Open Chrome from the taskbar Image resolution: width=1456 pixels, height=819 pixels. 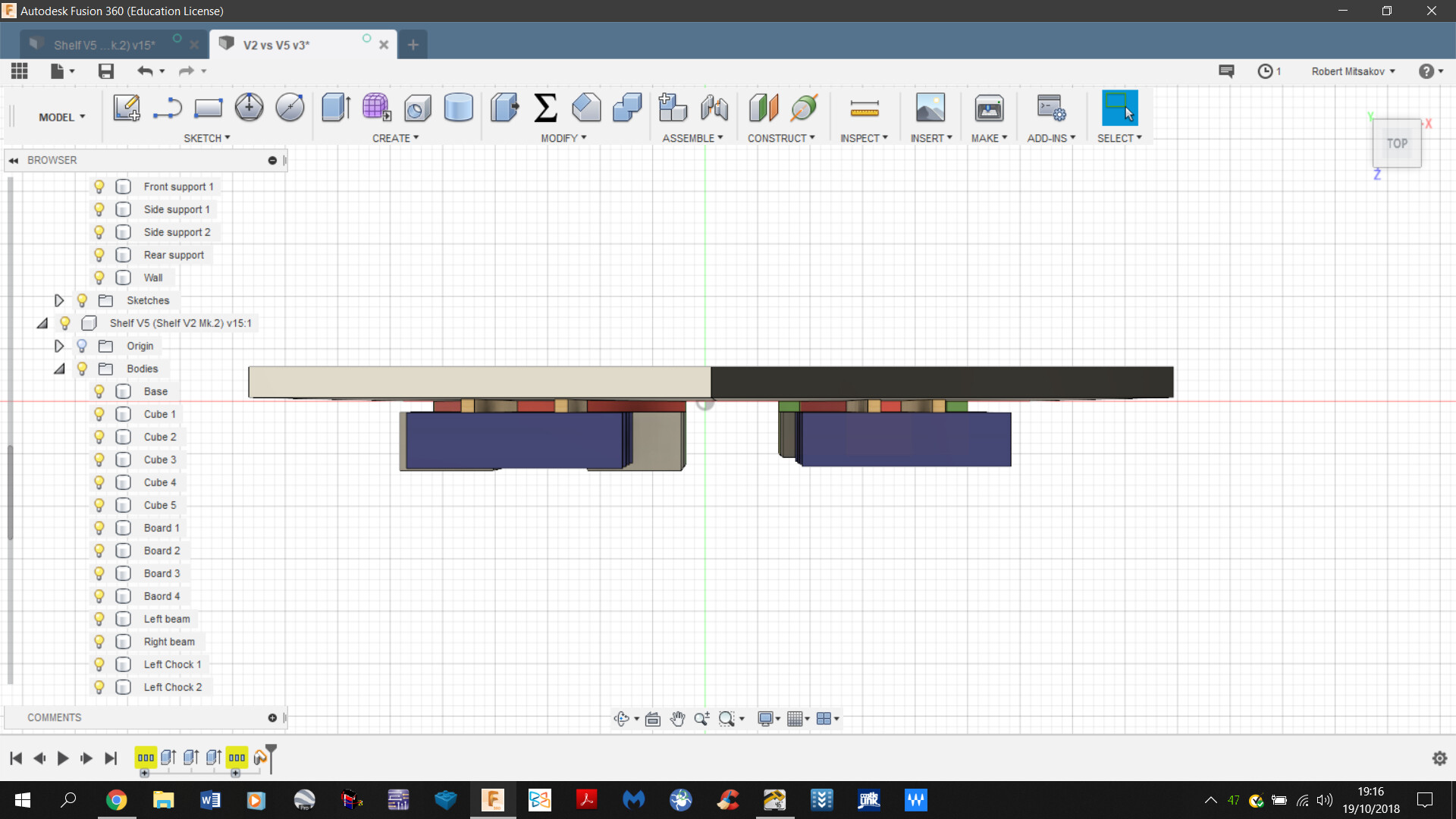pos(116,800)
